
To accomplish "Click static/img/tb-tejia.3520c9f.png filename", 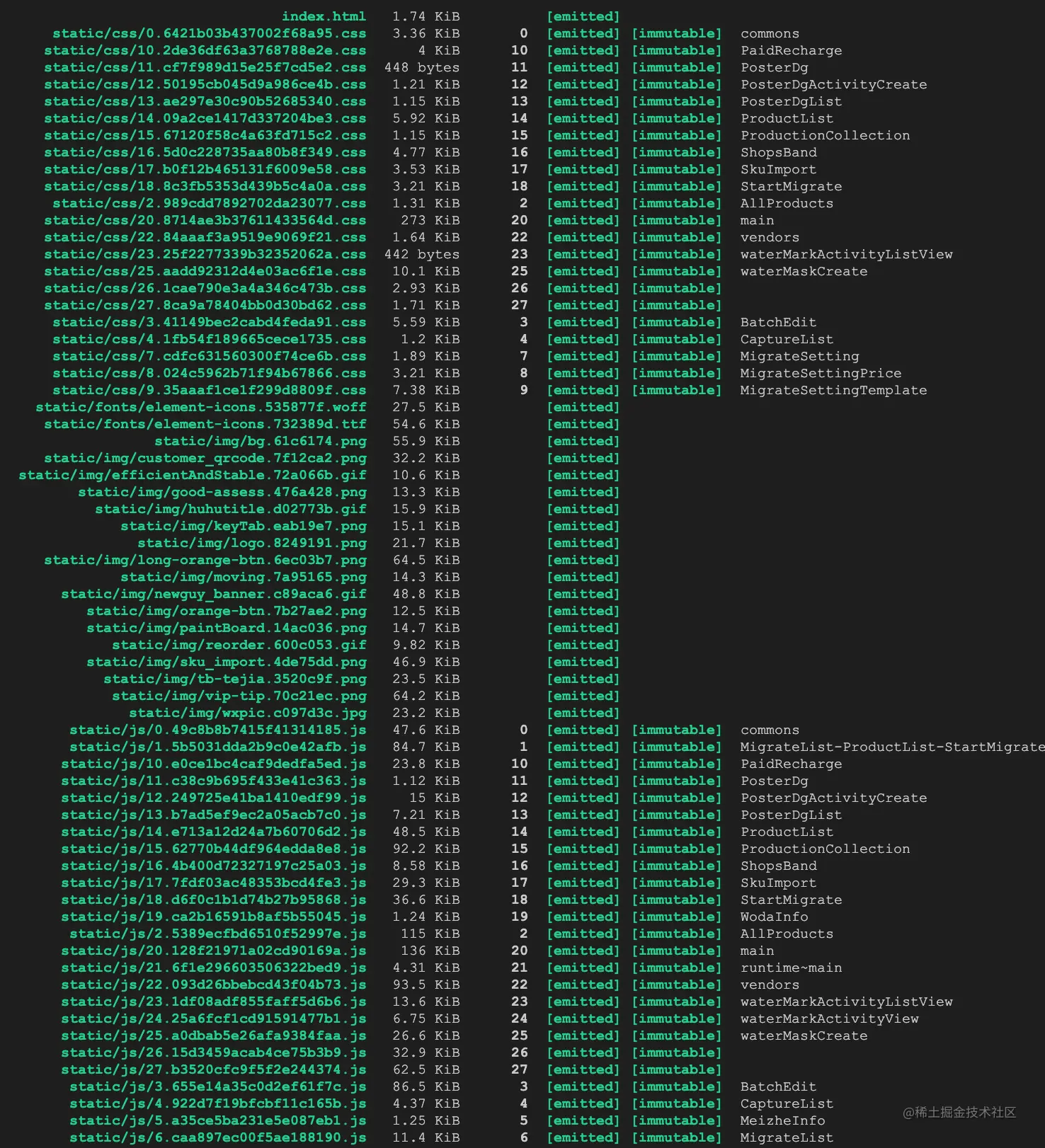I will [235, 679].
